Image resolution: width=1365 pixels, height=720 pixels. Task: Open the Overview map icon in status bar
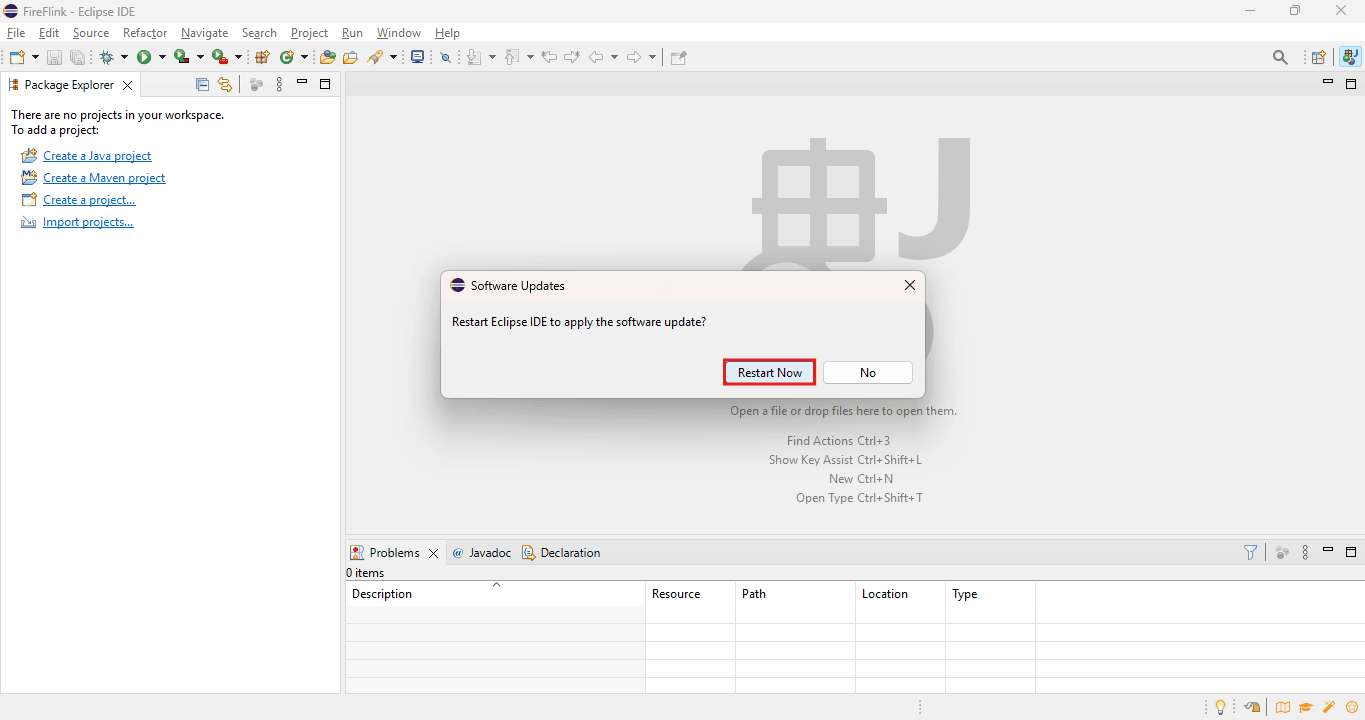tap(1283, 707)
